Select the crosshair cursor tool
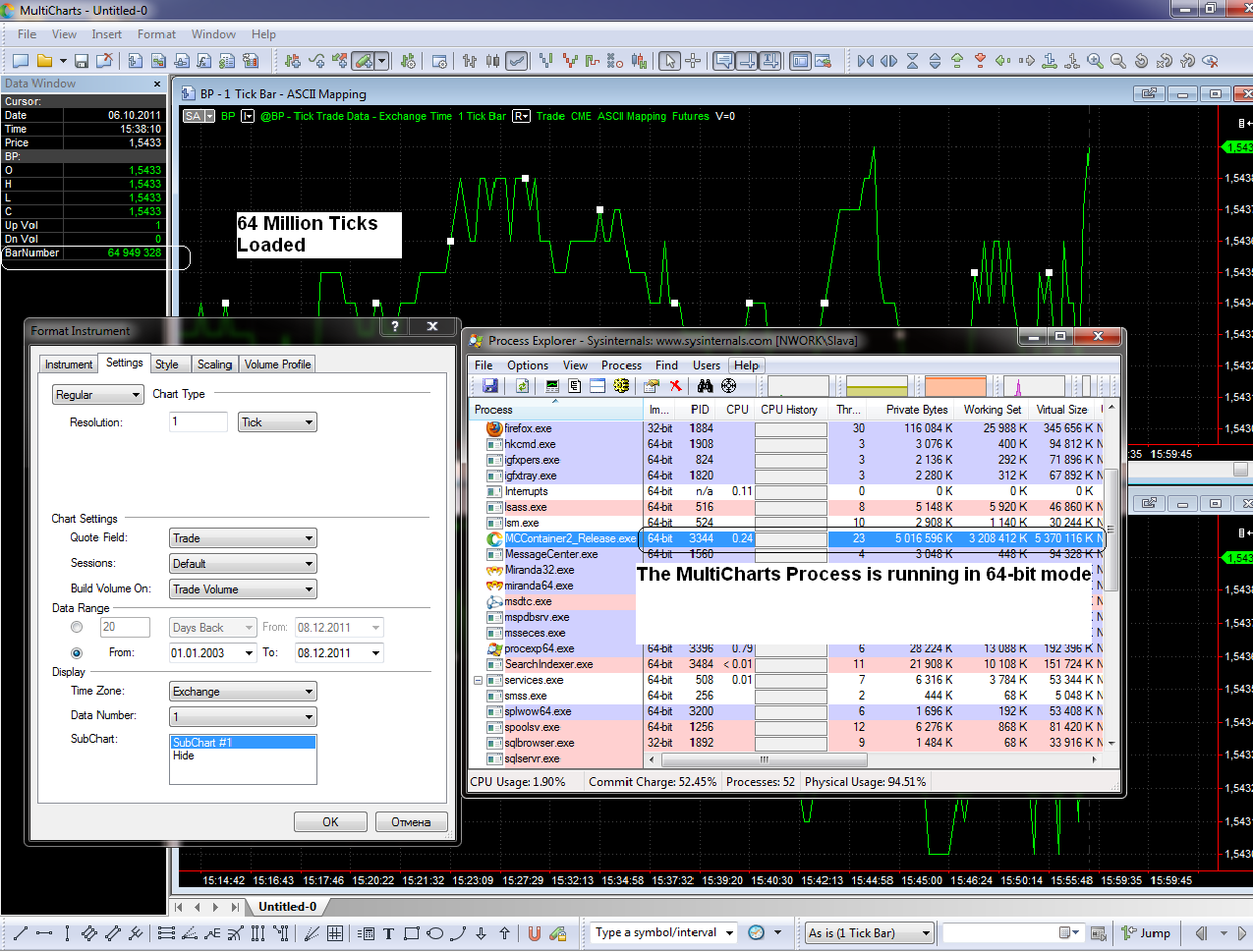Screen dimensions: 1253x952 pyautogui.click(x=693, y=61)
